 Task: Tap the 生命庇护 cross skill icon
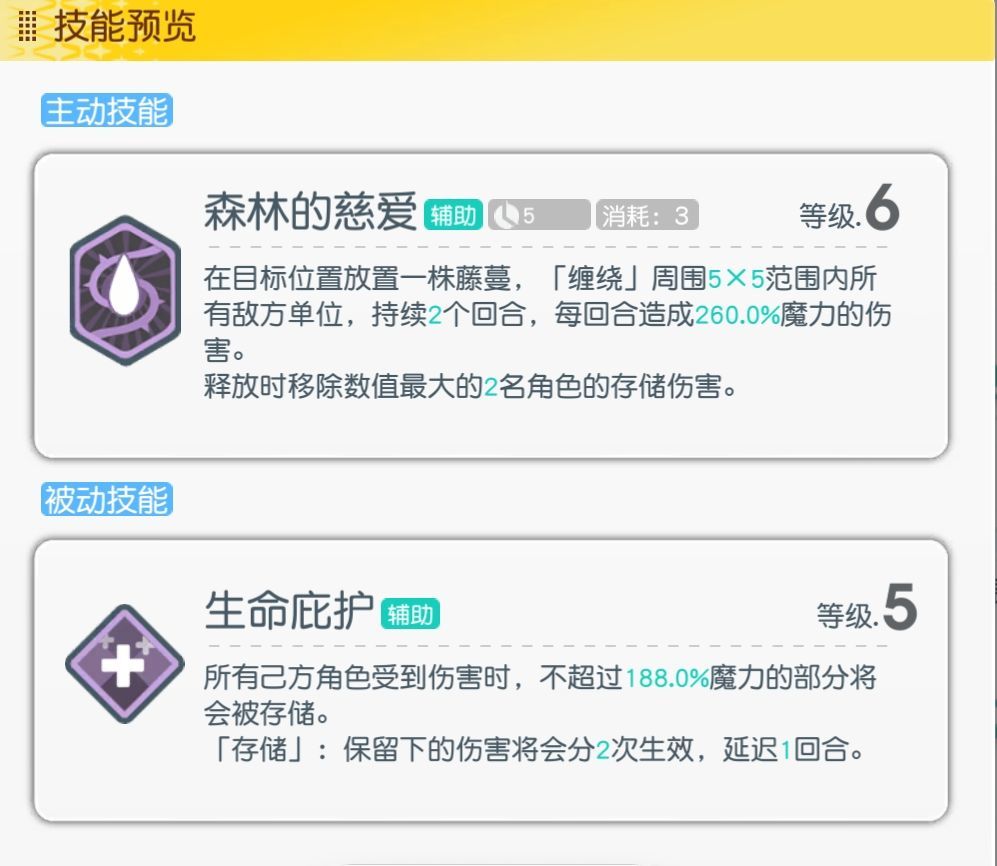coord(124,661)
